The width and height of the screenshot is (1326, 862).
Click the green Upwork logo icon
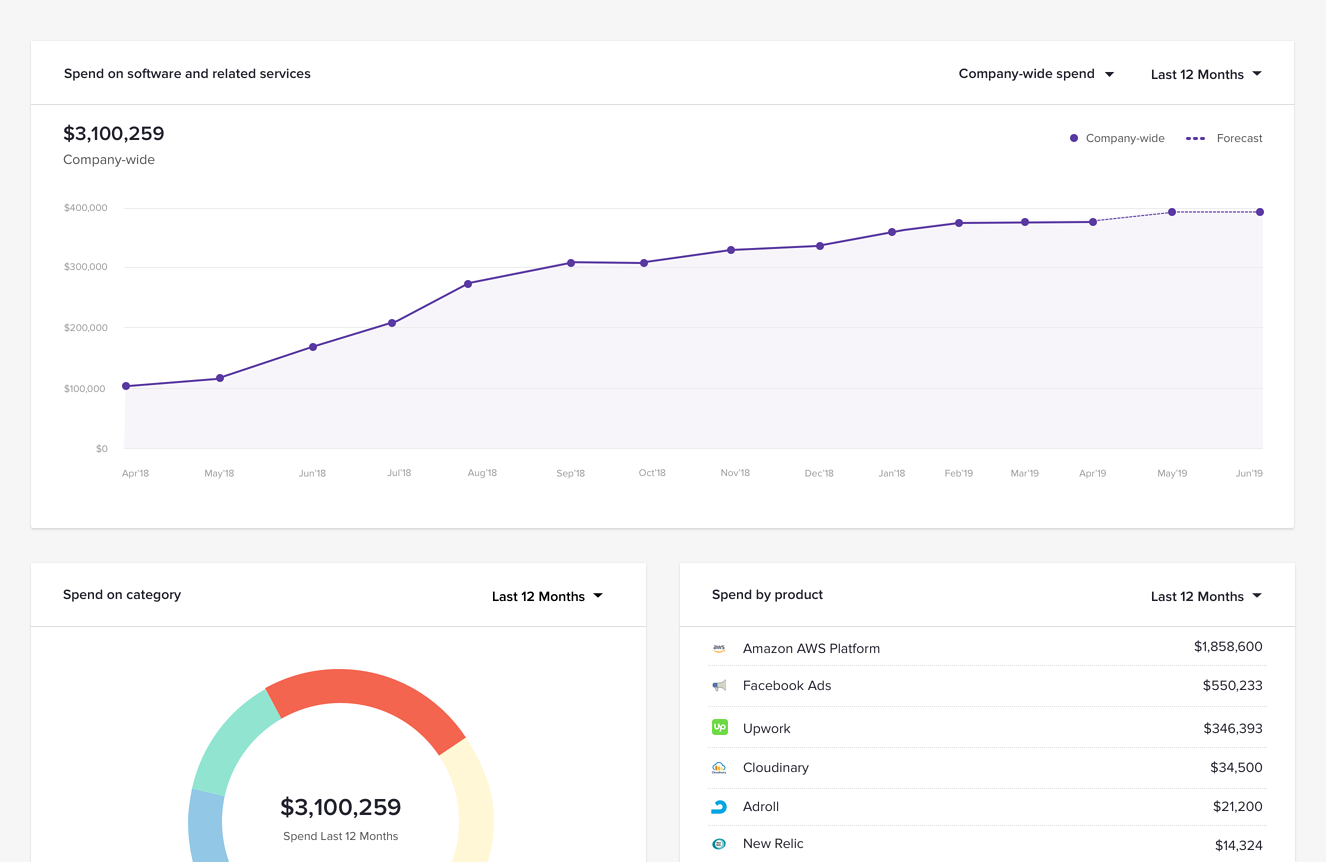pos(719,728)
